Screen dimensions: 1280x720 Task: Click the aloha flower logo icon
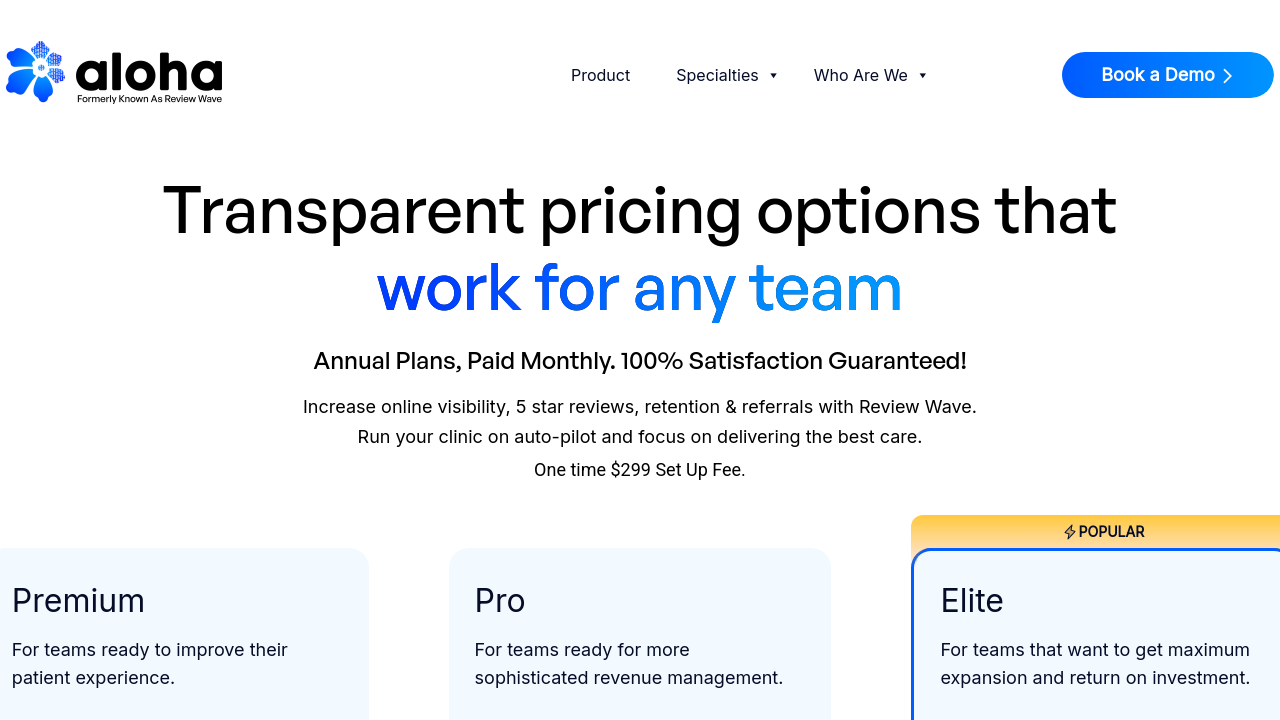(x=35, y=71)
